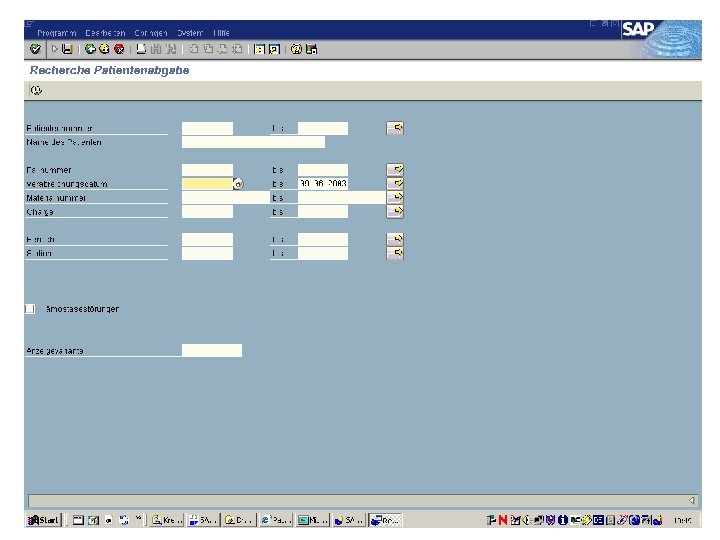
Task: Open multiple selection for the Station row
Action: (395, 253)
